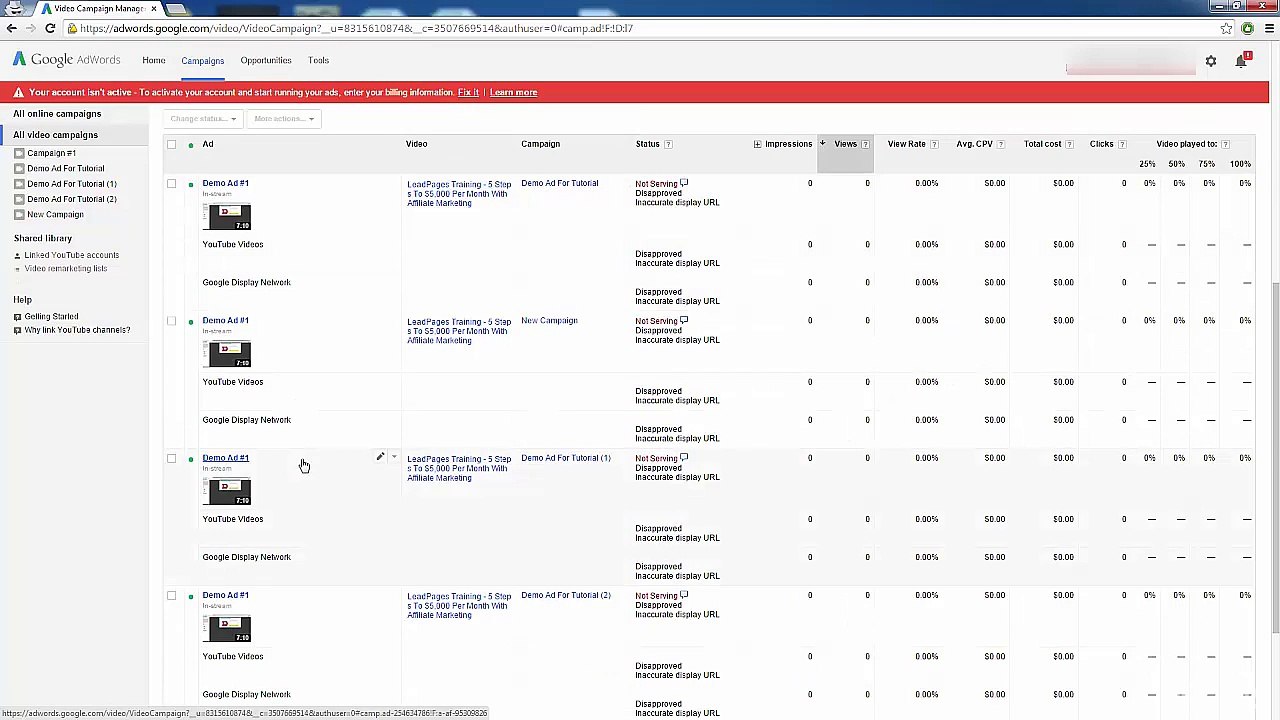
Task: Tick the checkbox for the Demo Ad For Tutorial ad row
Action: (171, 183)
